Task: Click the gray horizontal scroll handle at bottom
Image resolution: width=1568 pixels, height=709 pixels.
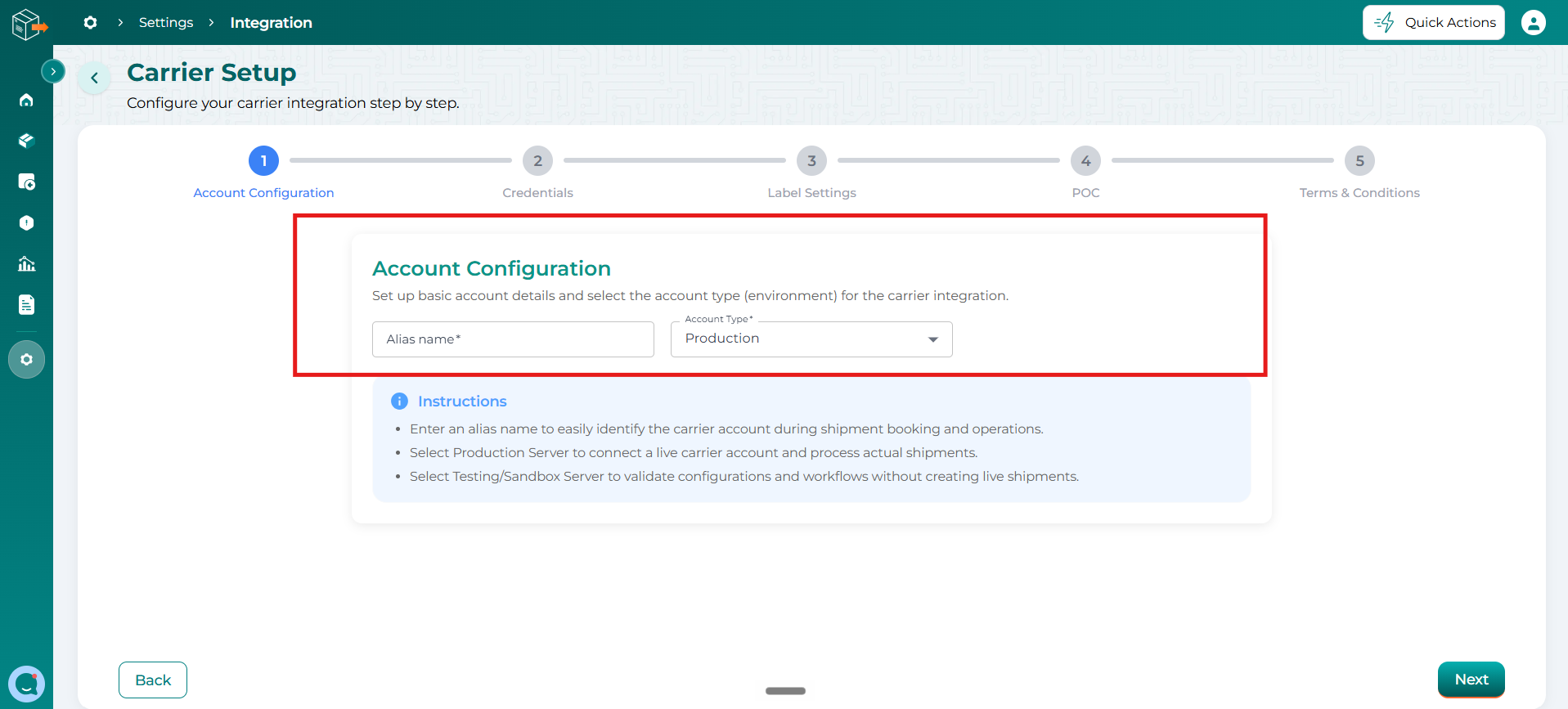Action: coord(785,691)
